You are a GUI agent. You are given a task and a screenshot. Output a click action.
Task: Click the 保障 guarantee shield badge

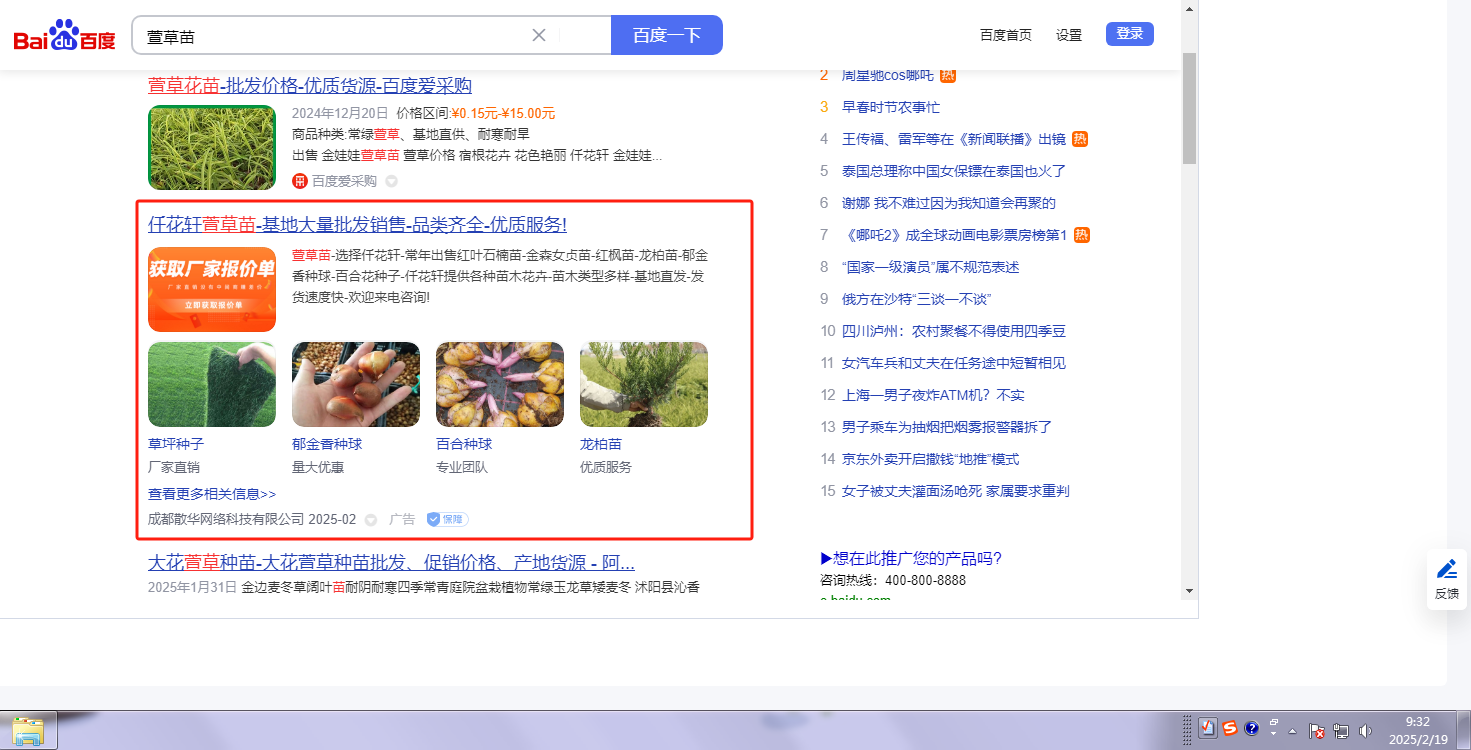[447, 519]
